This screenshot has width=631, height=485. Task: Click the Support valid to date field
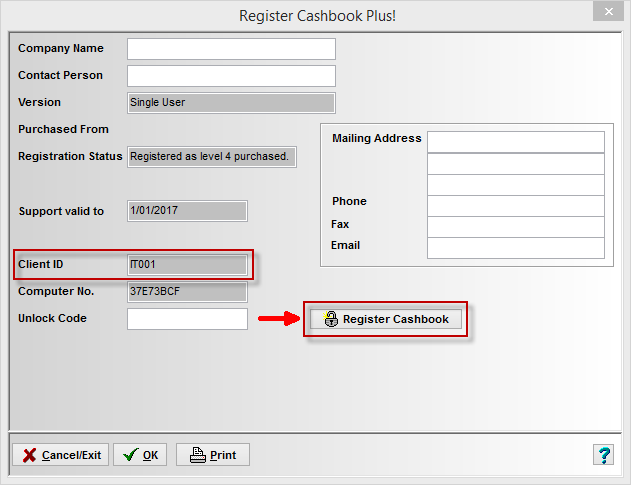click(188, 211)
